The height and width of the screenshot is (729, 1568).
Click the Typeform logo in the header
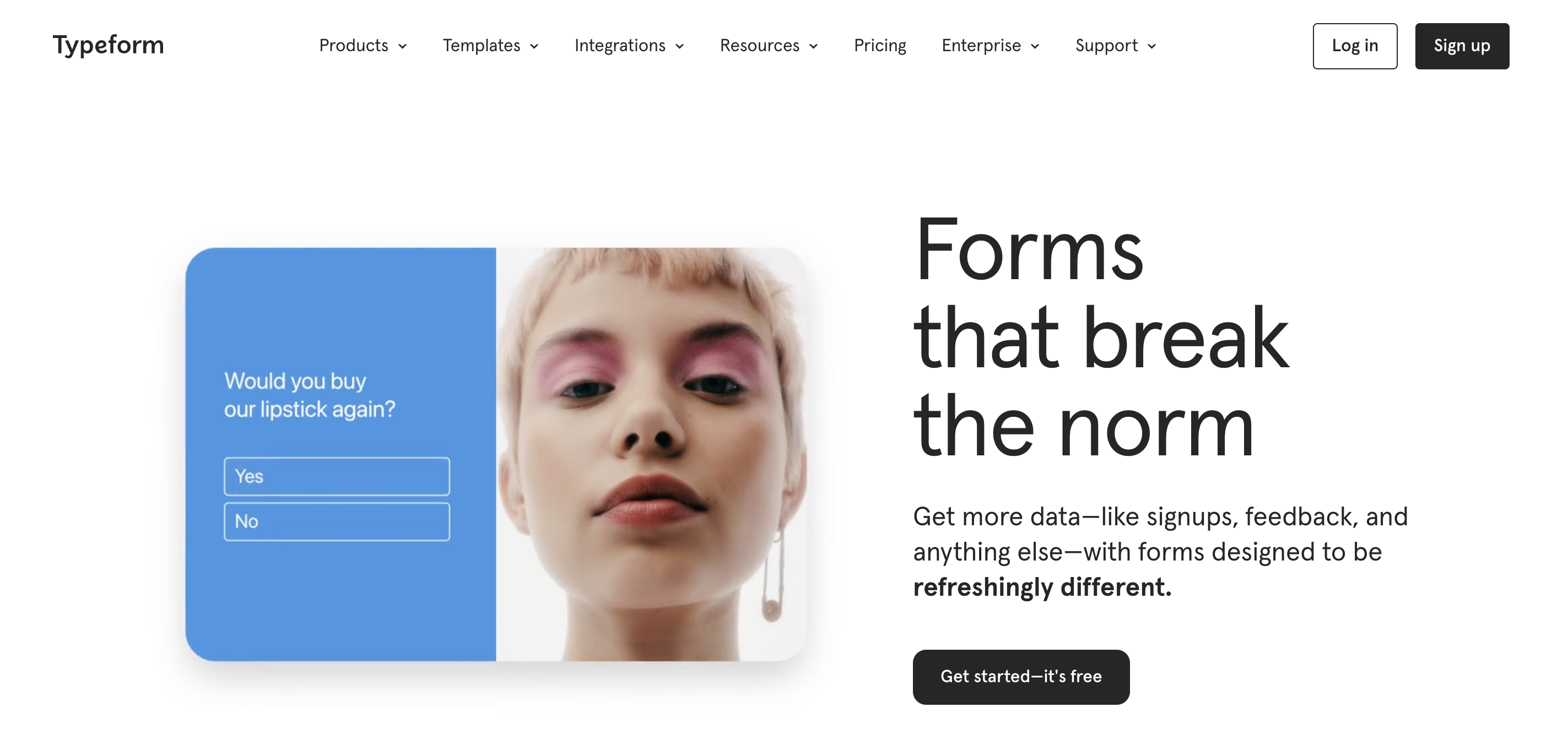coord(109,44)
